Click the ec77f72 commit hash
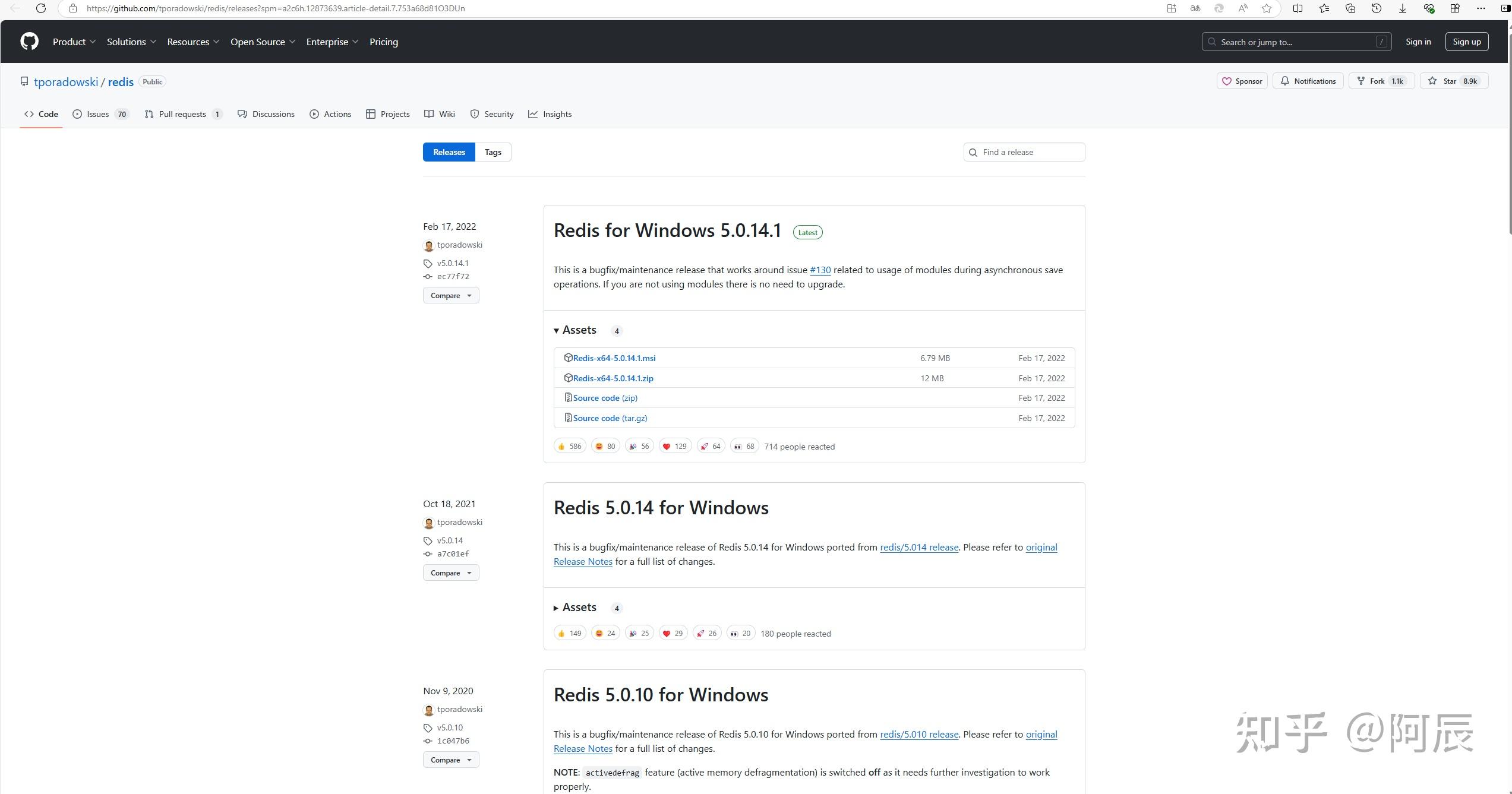The width and height of the screenshot is (1512, 794). point(453,277)
